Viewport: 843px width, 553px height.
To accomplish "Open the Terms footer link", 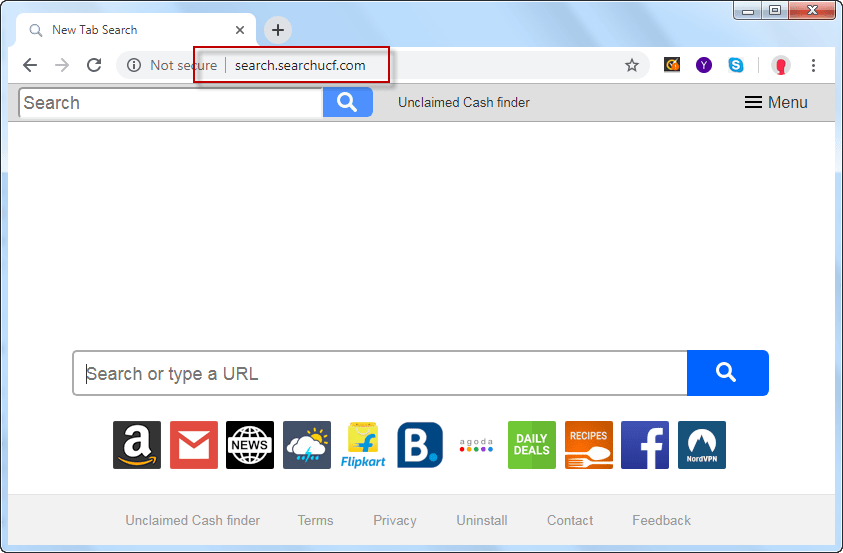I will coord(316,520).
